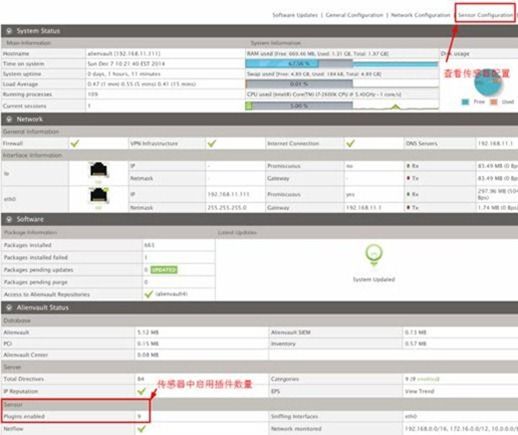
Task: Click the Interface Information subheading
Action: pos(32,155)
